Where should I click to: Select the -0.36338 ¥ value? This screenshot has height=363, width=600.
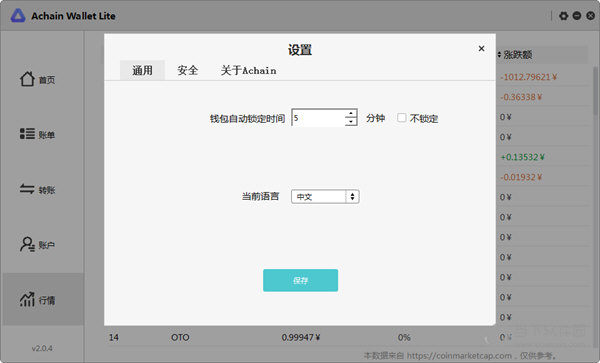(x=521, y=97)
